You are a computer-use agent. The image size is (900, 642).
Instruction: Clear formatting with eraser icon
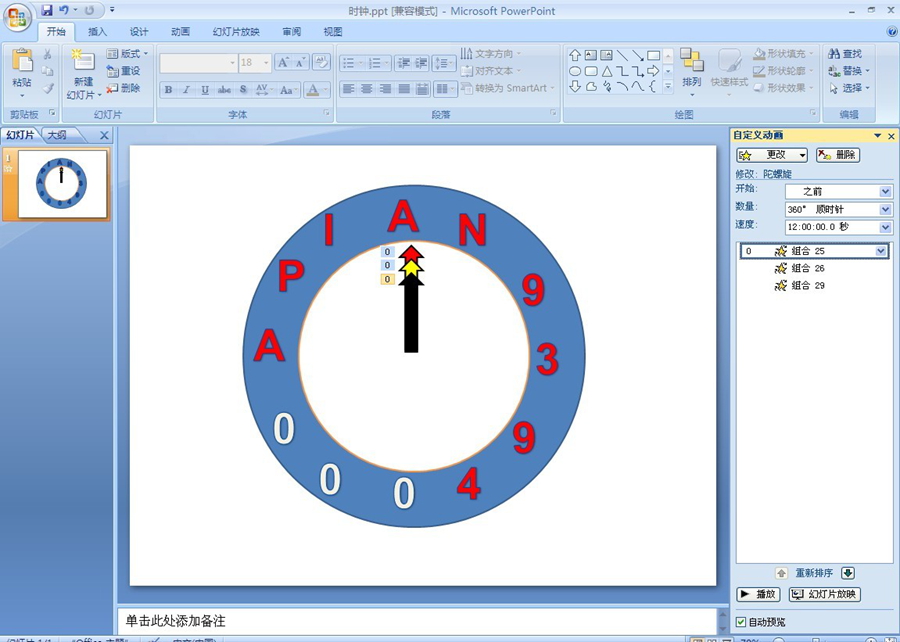click(x=321, y=62)
